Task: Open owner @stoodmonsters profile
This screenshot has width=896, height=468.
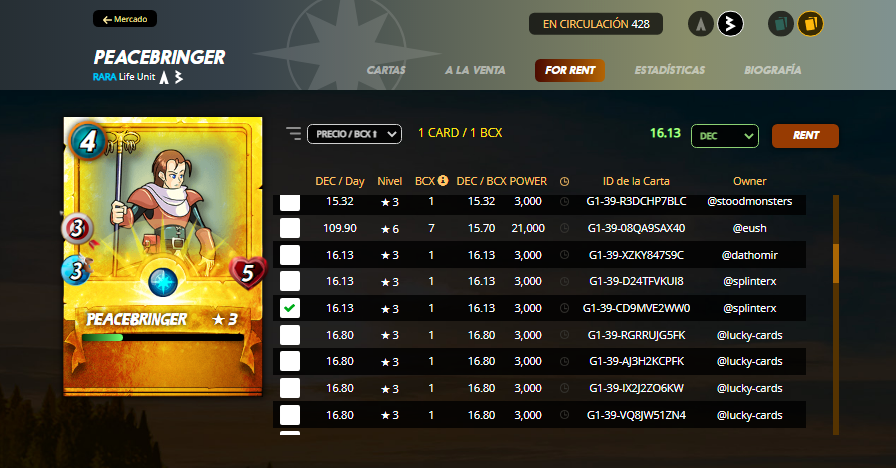Action: coord(750,201)
